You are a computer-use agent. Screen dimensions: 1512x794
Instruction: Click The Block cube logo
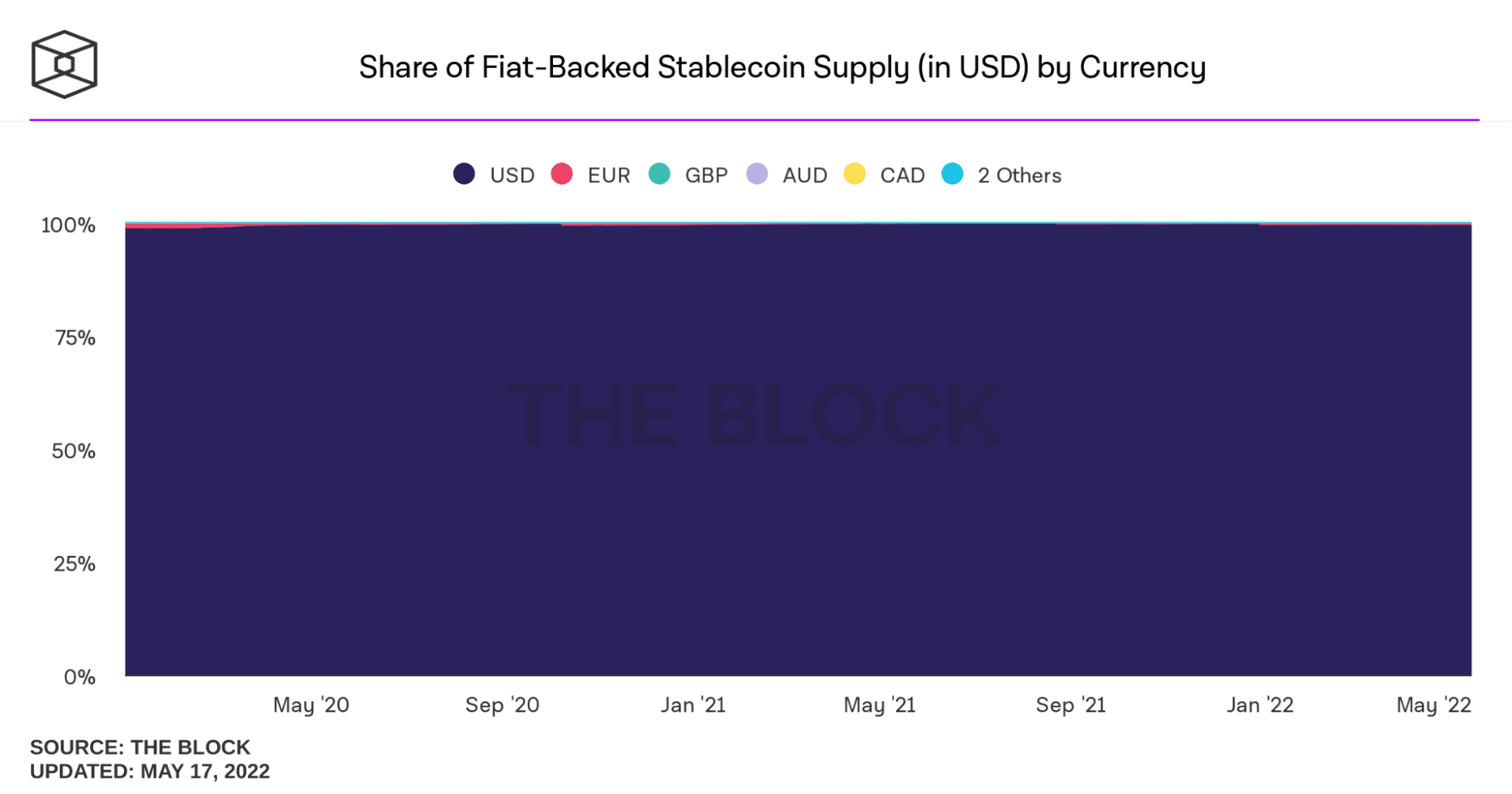(64, 64)
